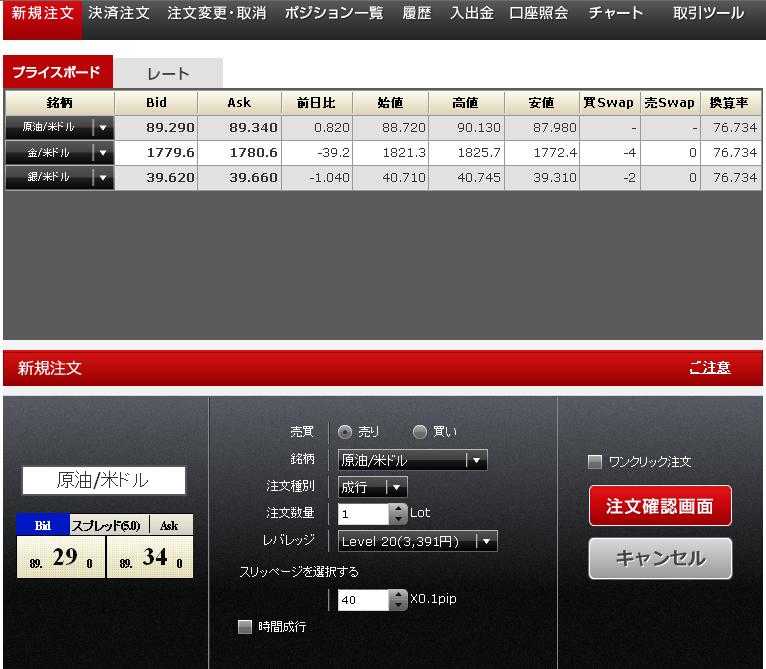Open ポジション一覧 tab
Viewport: 766px width, 669px height.
334,13
